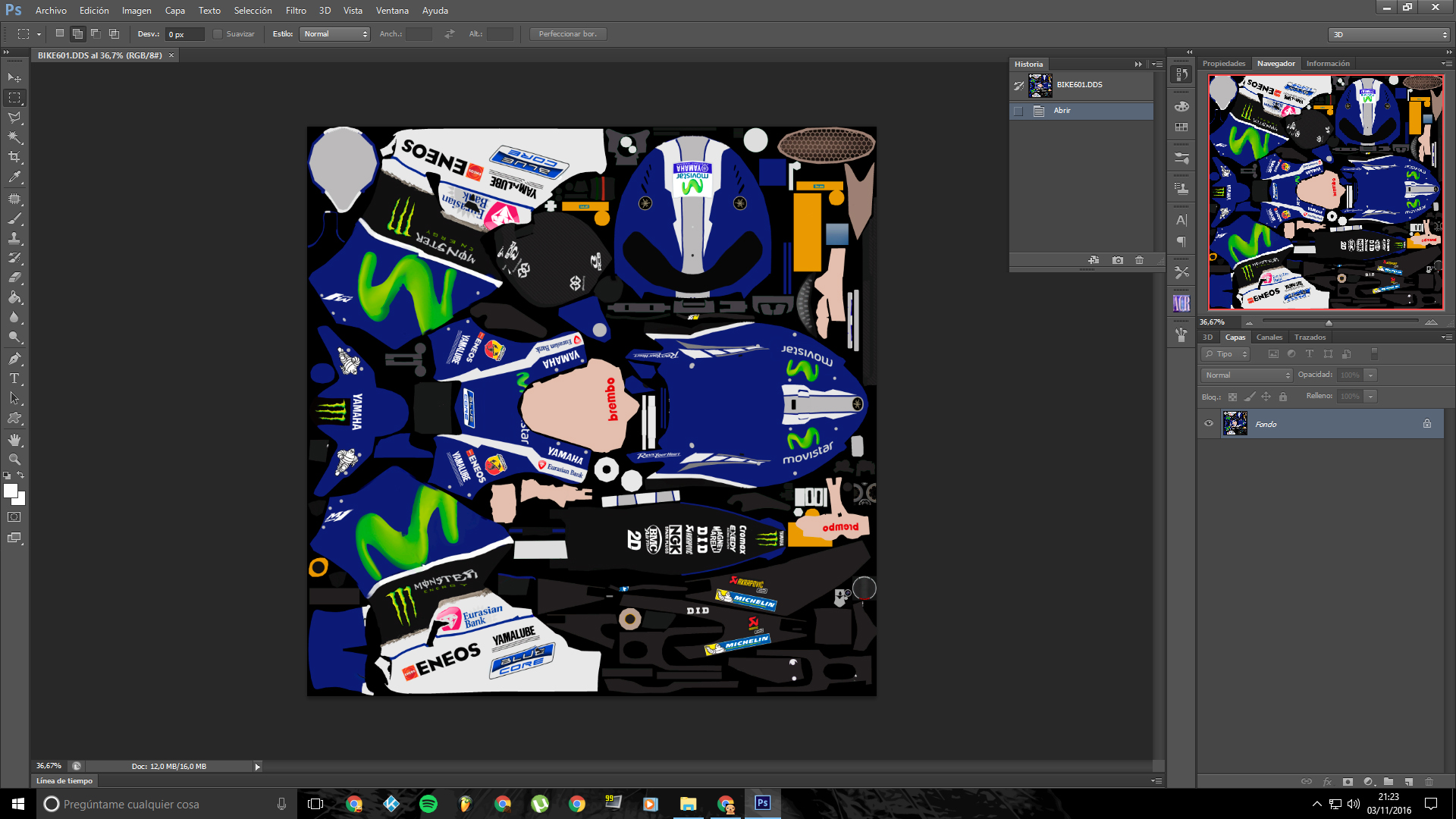Select the Pen tool
Screen dimensions: 1456x819
click(14, 359)
